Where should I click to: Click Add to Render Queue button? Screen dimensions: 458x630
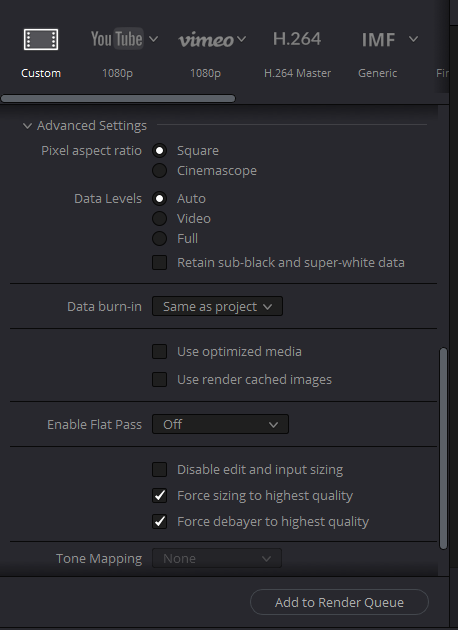(x=339, y=602)
